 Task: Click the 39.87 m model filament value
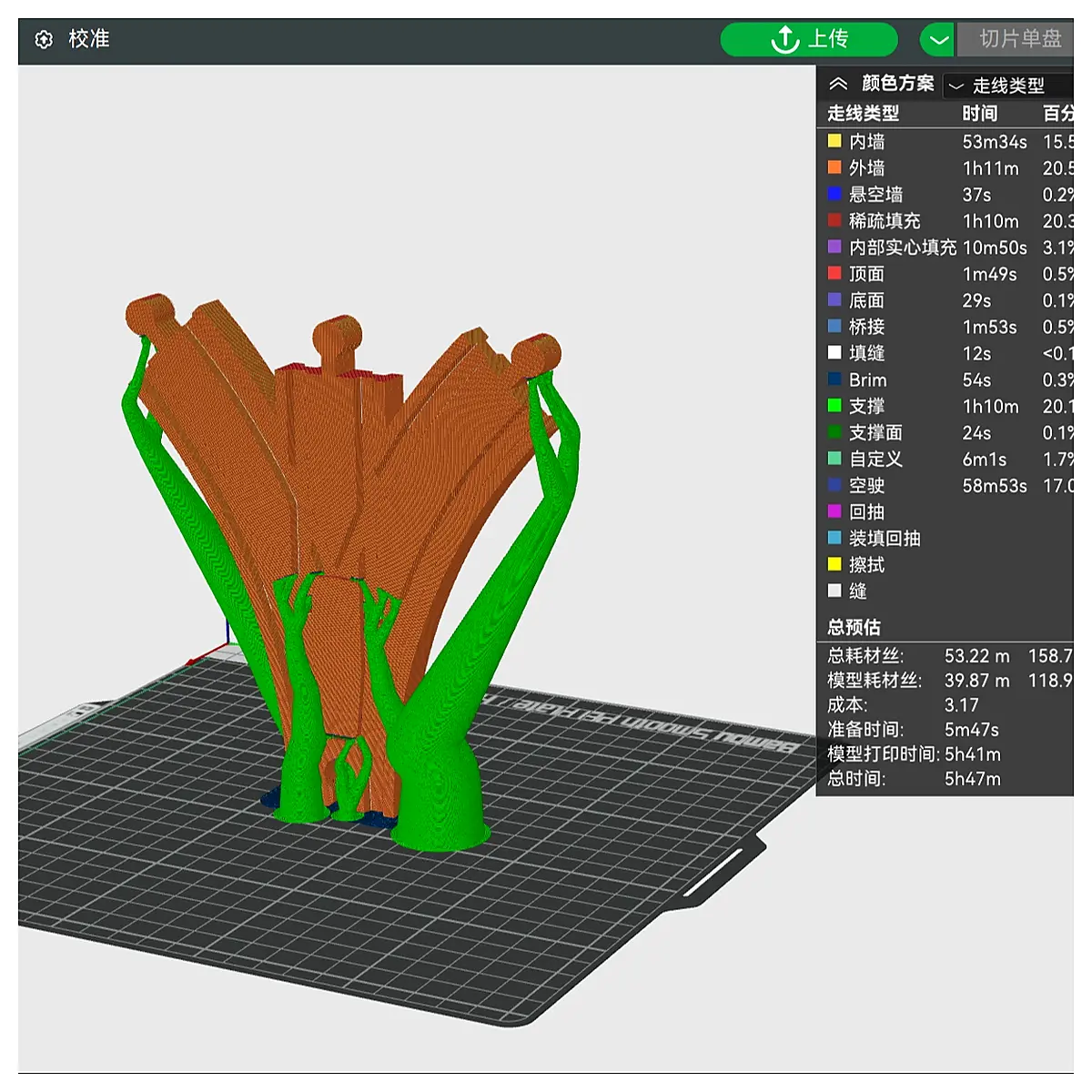click(976, 681)
